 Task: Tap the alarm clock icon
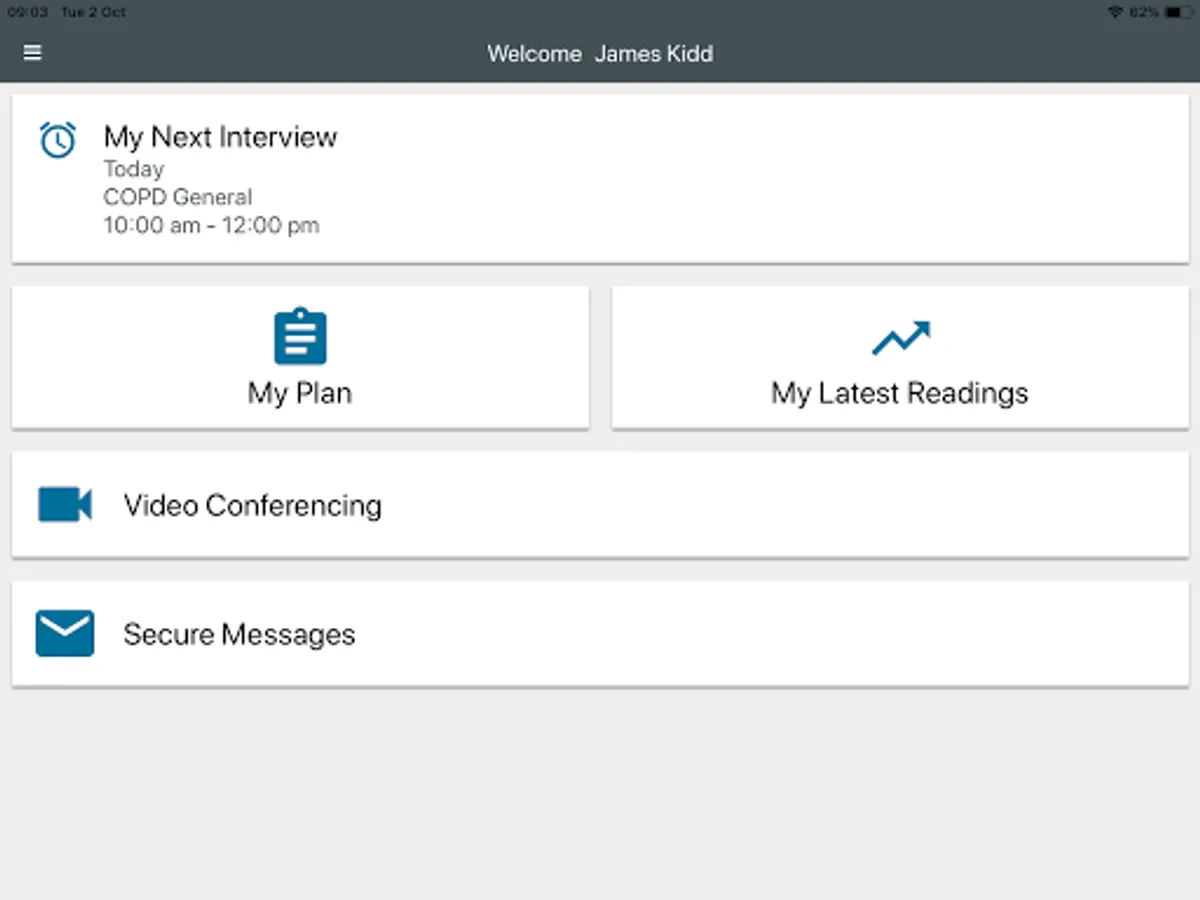click(58, 140)
